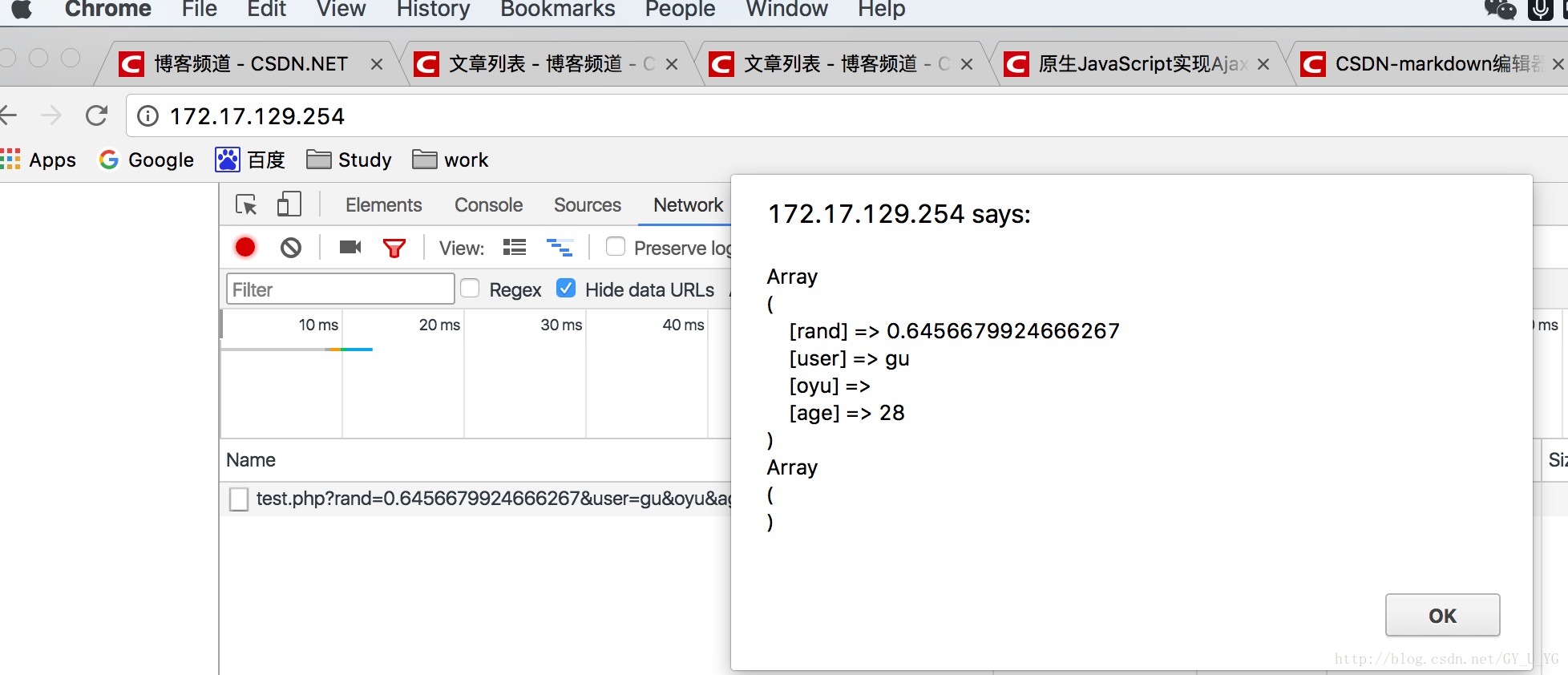The image size is (1568, 675).
Task: Open the People menu
Action: (680, 9)
